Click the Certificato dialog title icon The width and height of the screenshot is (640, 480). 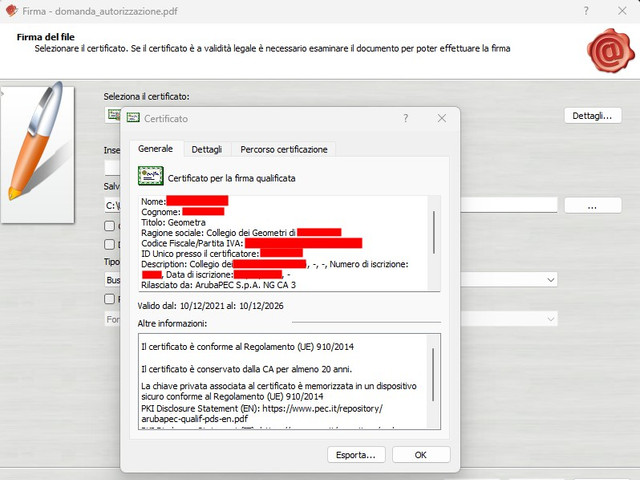[133, 118]
